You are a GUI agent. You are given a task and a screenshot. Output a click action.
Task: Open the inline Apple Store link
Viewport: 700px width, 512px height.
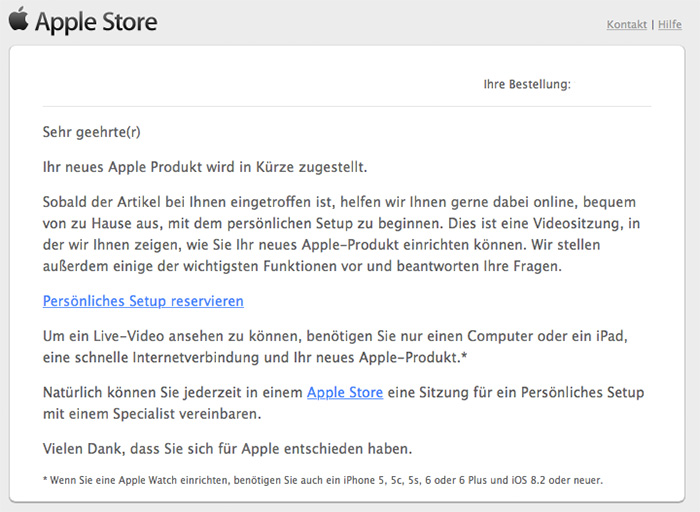point(345,392)
